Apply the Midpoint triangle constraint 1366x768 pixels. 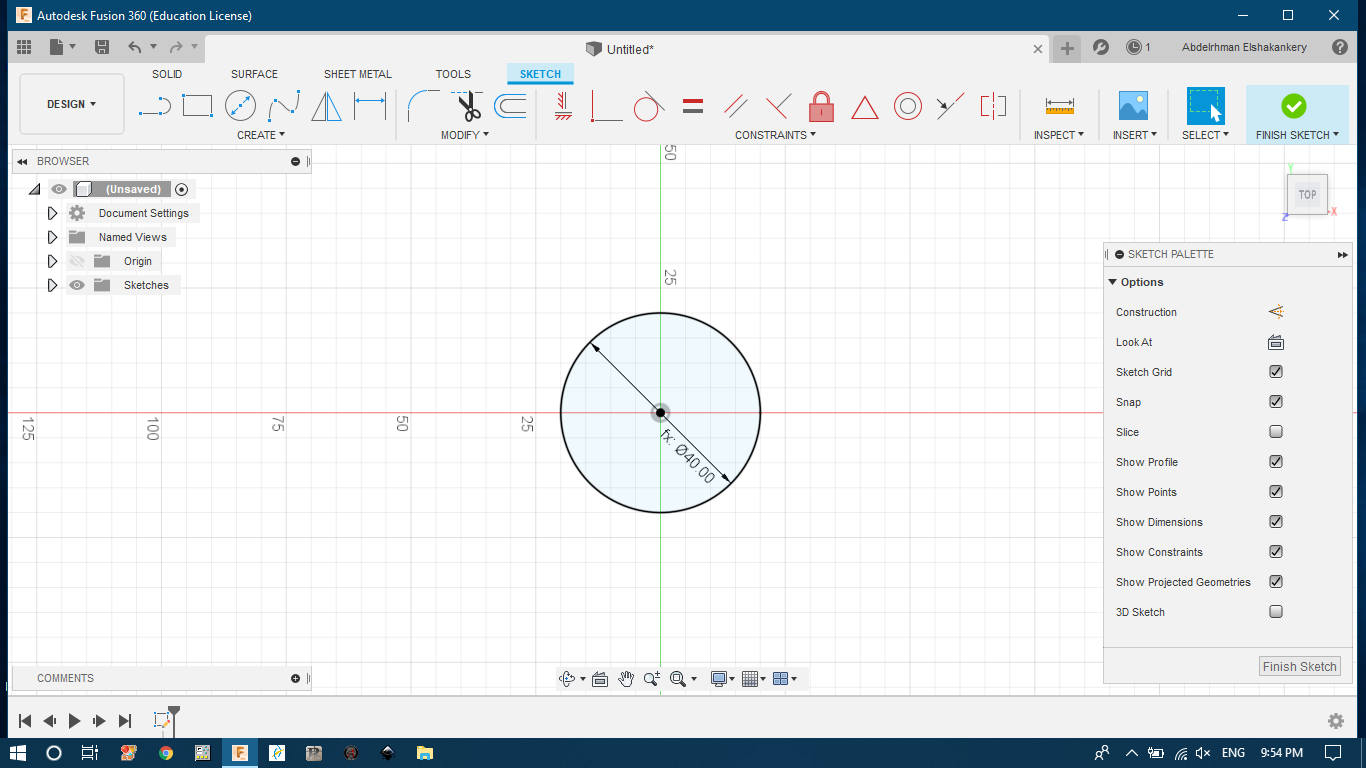[864, 106]
